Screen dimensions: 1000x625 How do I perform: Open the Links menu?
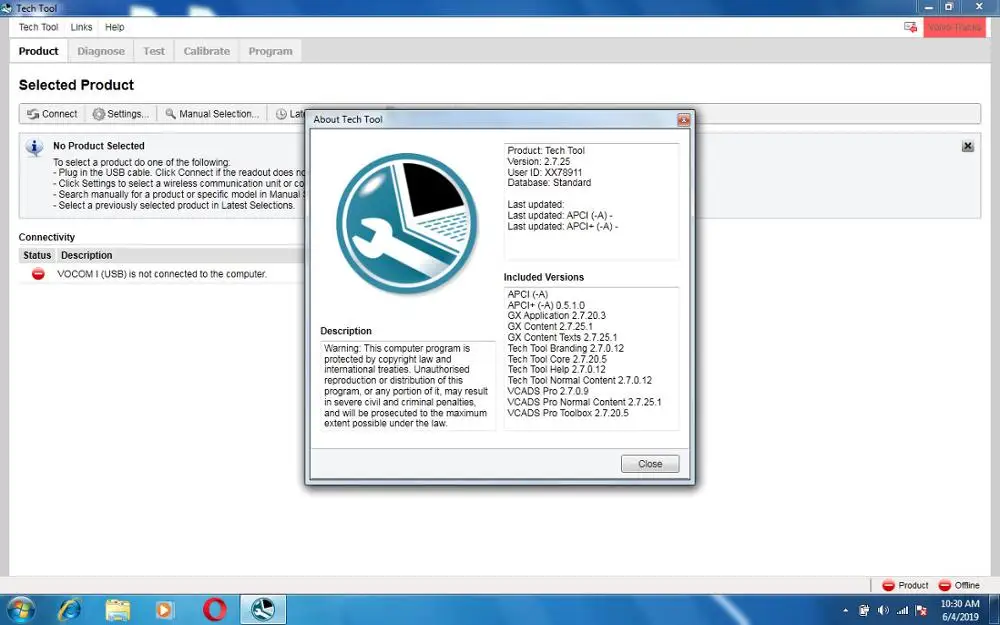coord(81,27)
